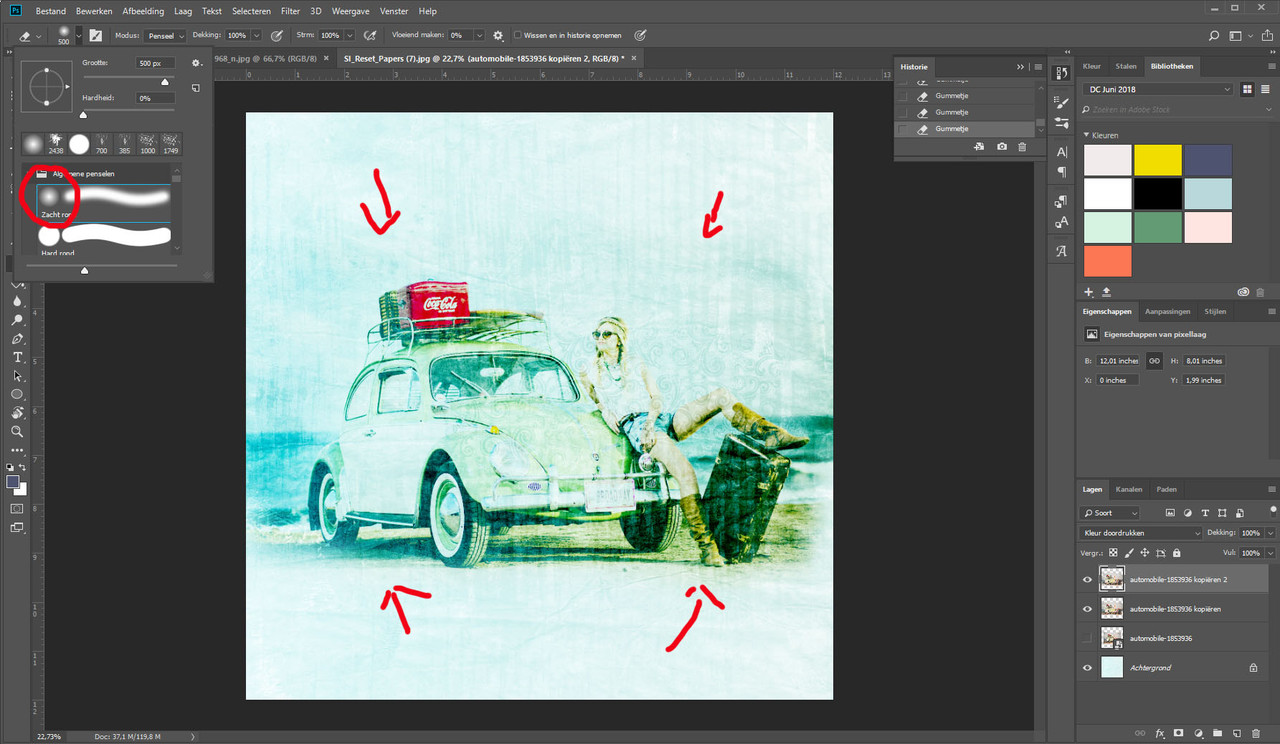Open the Filter menu
This screenshot has width=1280, height=744.
tap(290, 11)
